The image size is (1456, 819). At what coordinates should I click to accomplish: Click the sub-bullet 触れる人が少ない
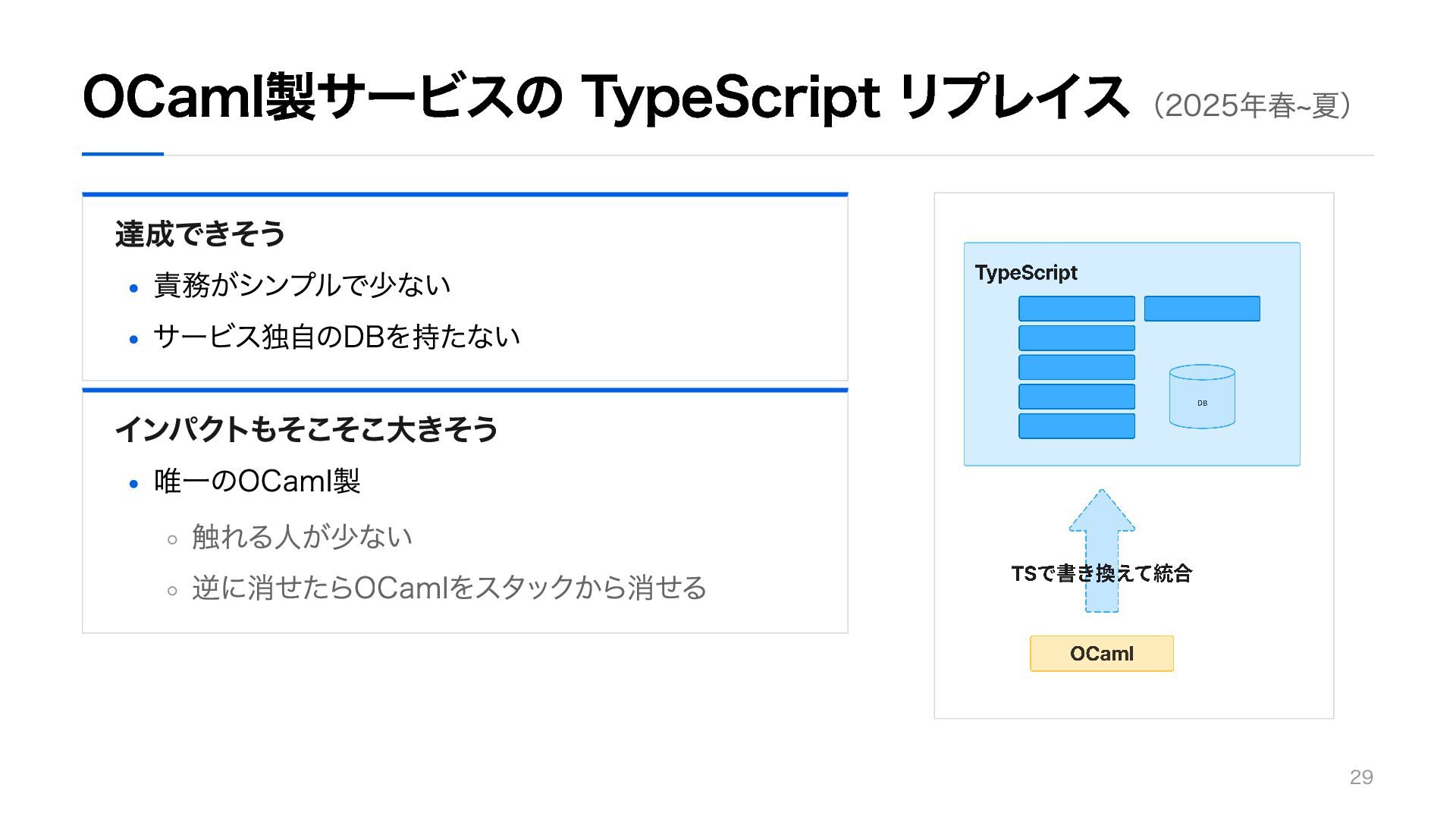coord(302,536)
